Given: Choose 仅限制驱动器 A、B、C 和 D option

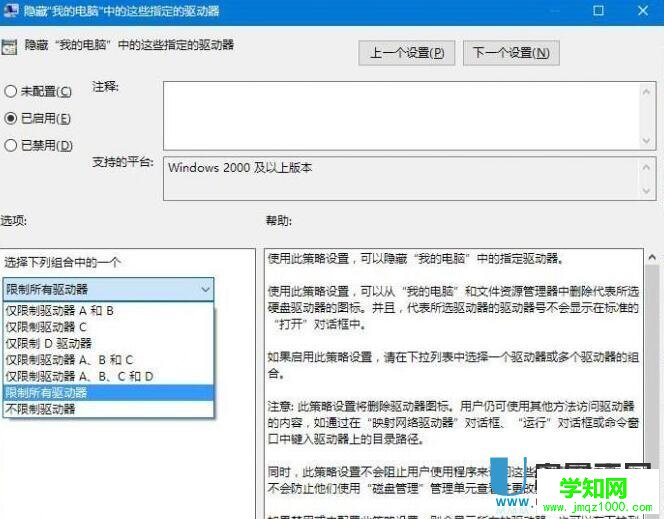Looking at the screenshot, I should 108,376.
